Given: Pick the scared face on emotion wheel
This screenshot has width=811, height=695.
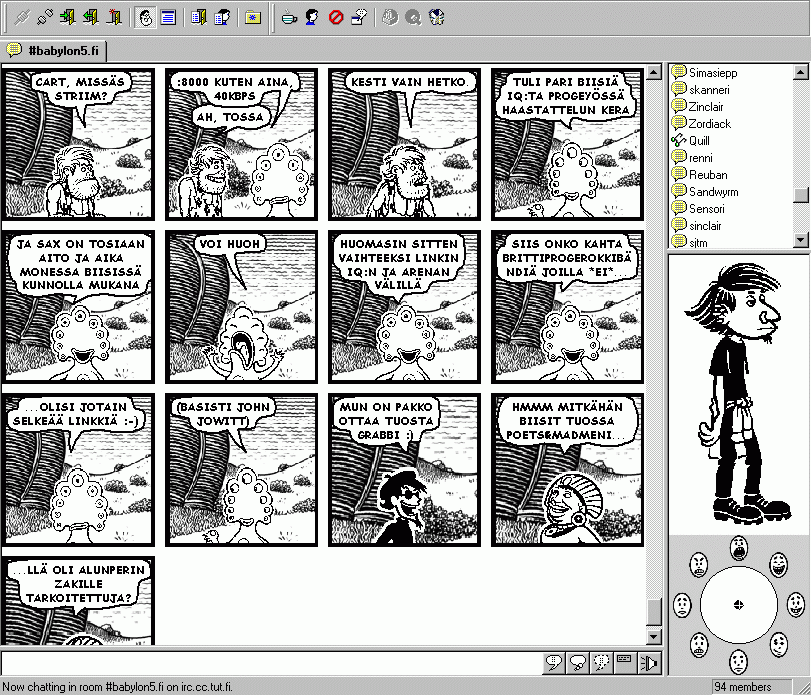Looking at the screenshot, I should click(x=699, y=644).
